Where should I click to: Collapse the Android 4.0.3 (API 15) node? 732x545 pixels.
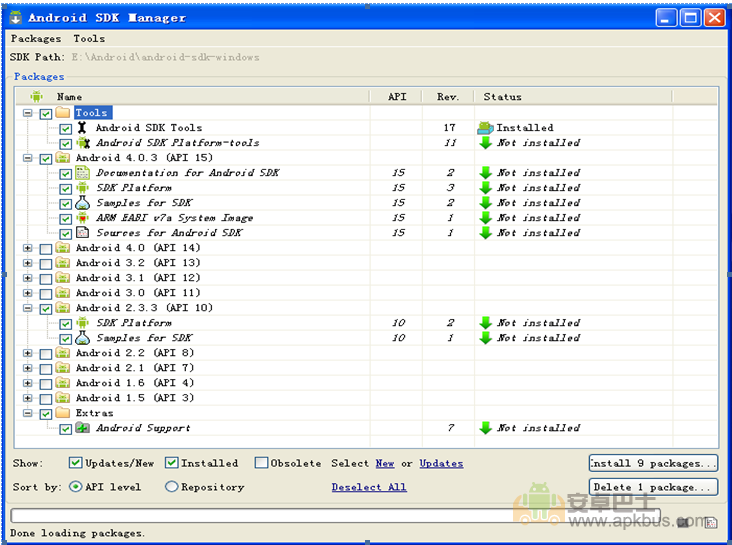click(28, 158)
